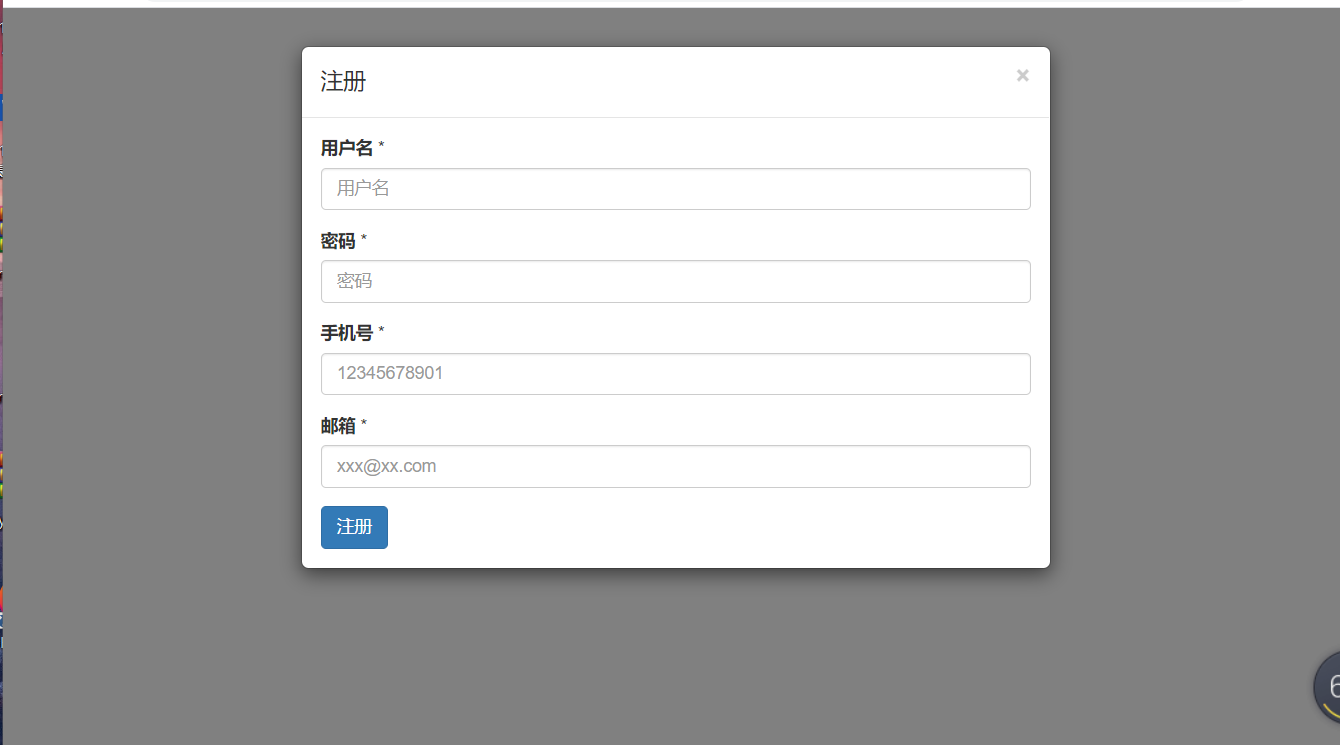Focus the 密码 password field
Screen dimensions: 1340x745
pos(675,281)
